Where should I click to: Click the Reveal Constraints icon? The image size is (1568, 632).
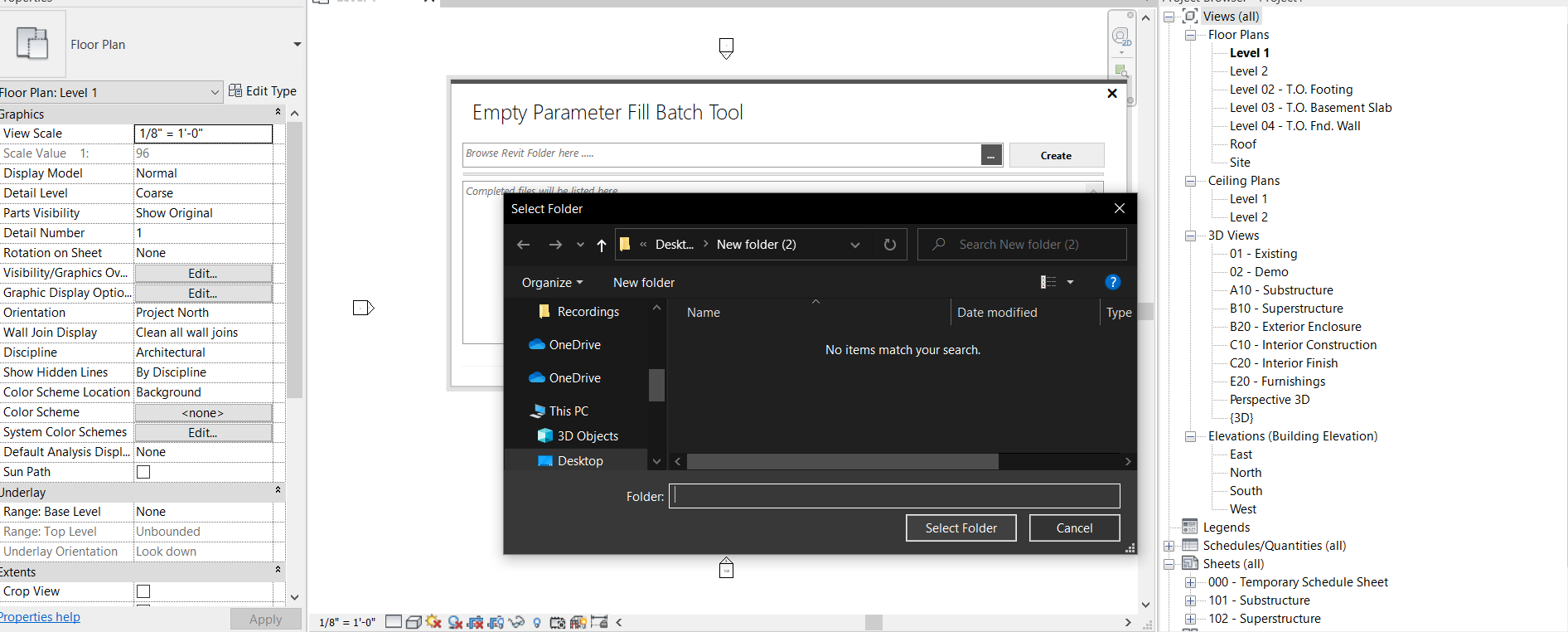tap(598, 621)
